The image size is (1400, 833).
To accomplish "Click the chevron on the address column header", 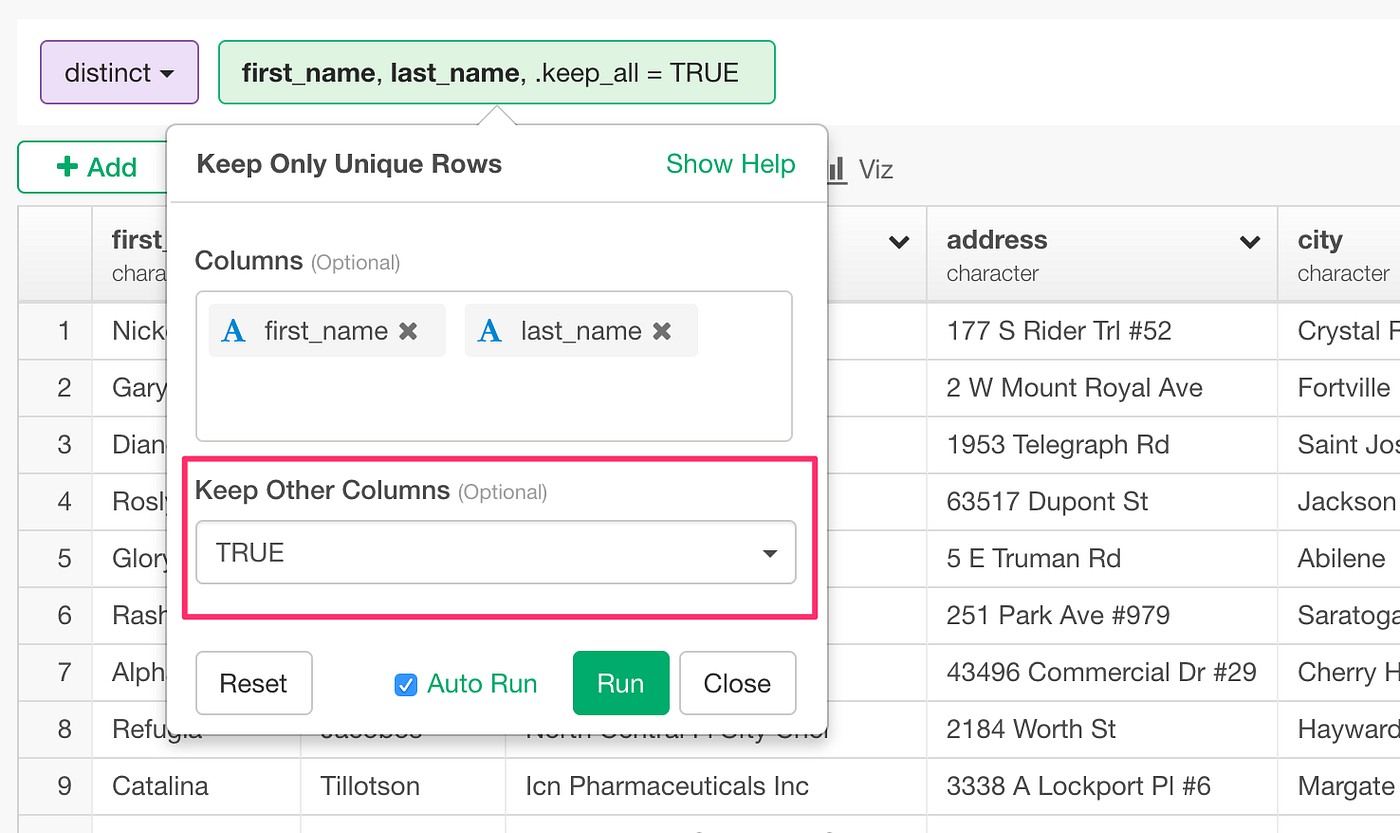I will (1249, 241).
